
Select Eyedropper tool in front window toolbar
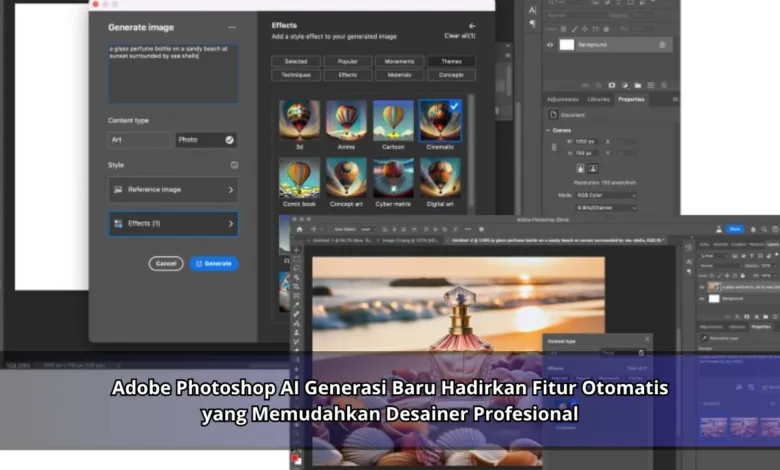pyautogui.click(x=296, y=305)
